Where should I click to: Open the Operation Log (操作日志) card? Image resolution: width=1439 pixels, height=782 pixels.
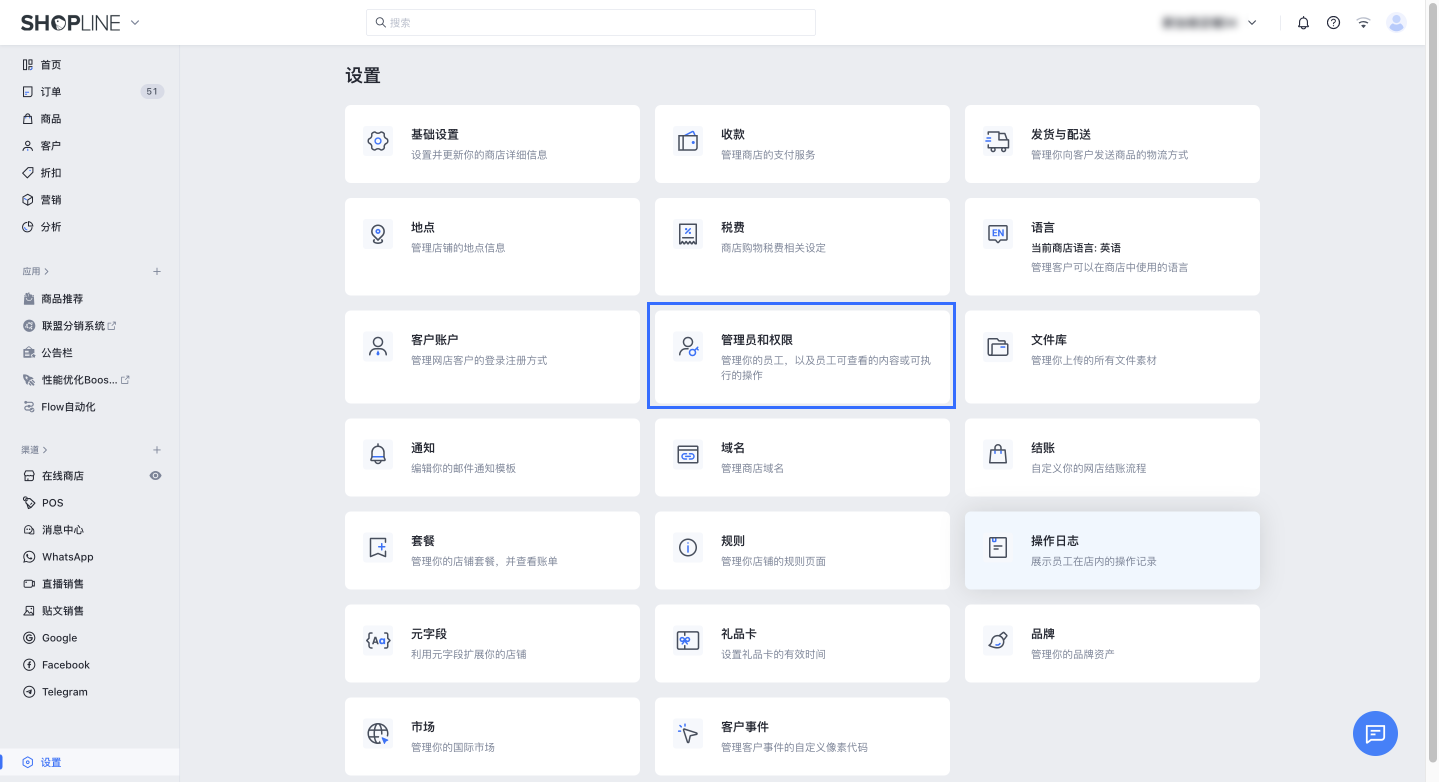(1112, 550)
